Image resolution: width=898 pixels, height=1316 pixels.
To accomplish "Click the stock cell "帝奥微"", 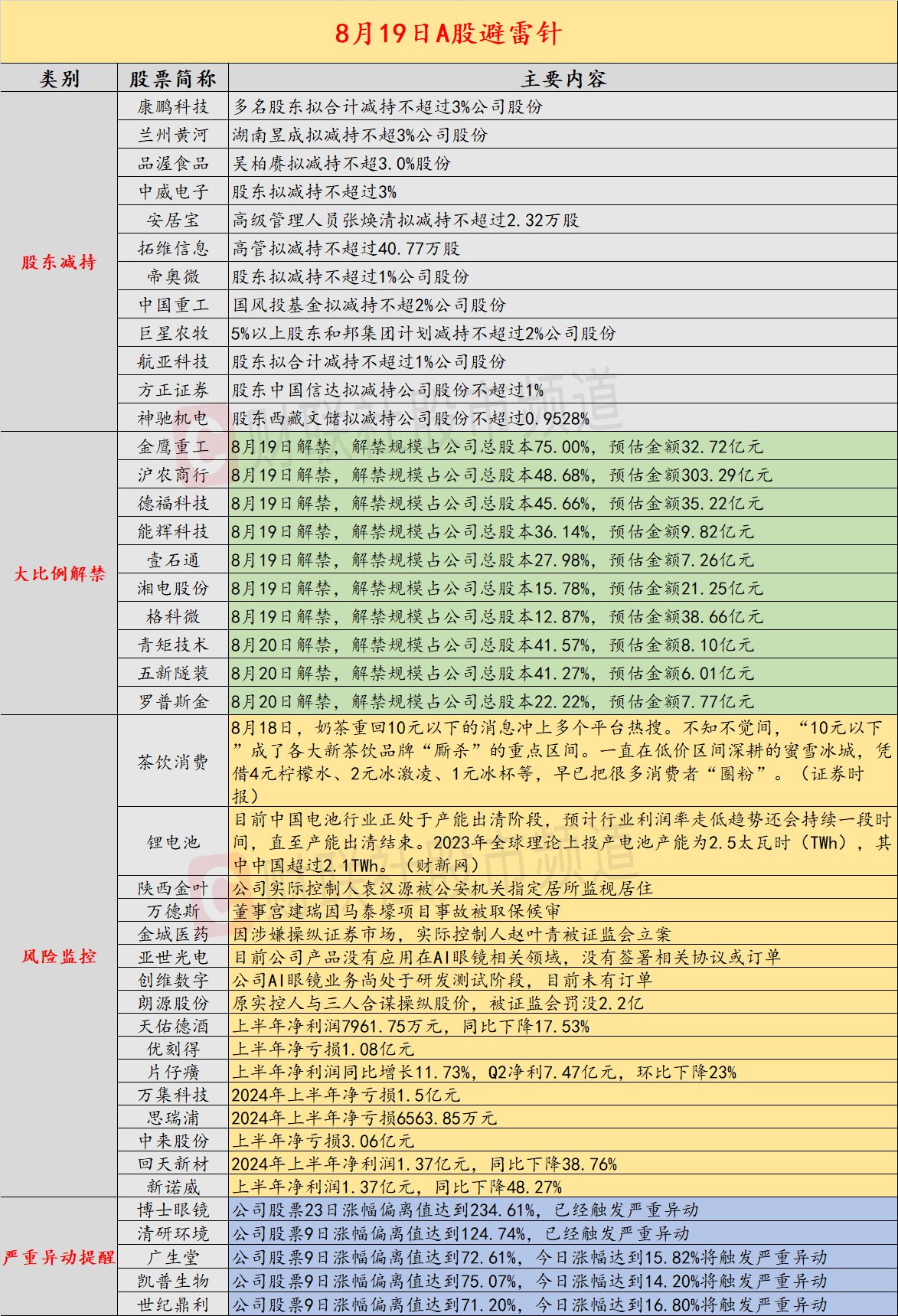I will click(x=173, y=276).
